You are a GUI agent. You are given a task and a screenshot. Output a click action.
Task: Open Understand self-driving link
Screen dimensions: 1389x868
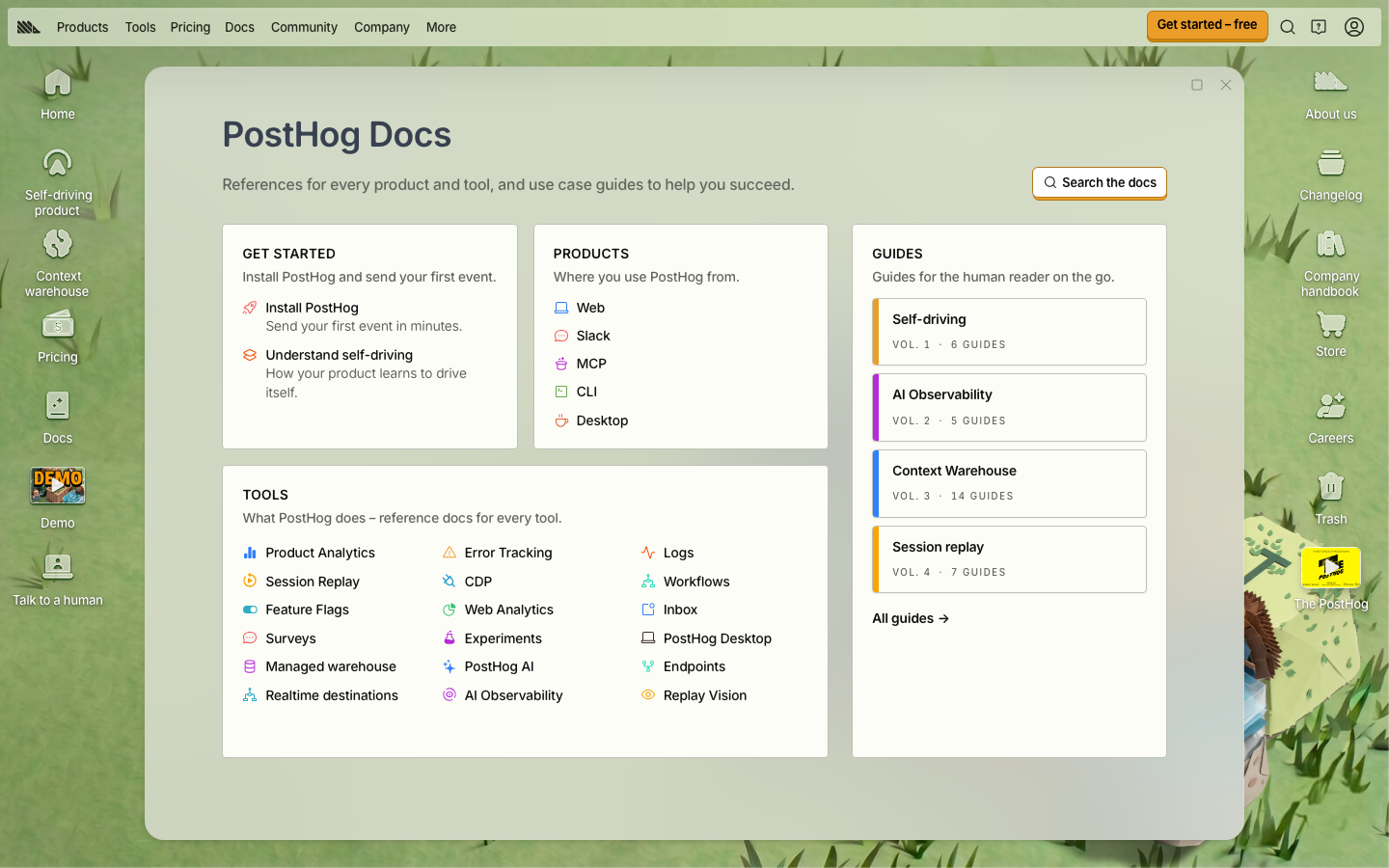pos(340,355)
